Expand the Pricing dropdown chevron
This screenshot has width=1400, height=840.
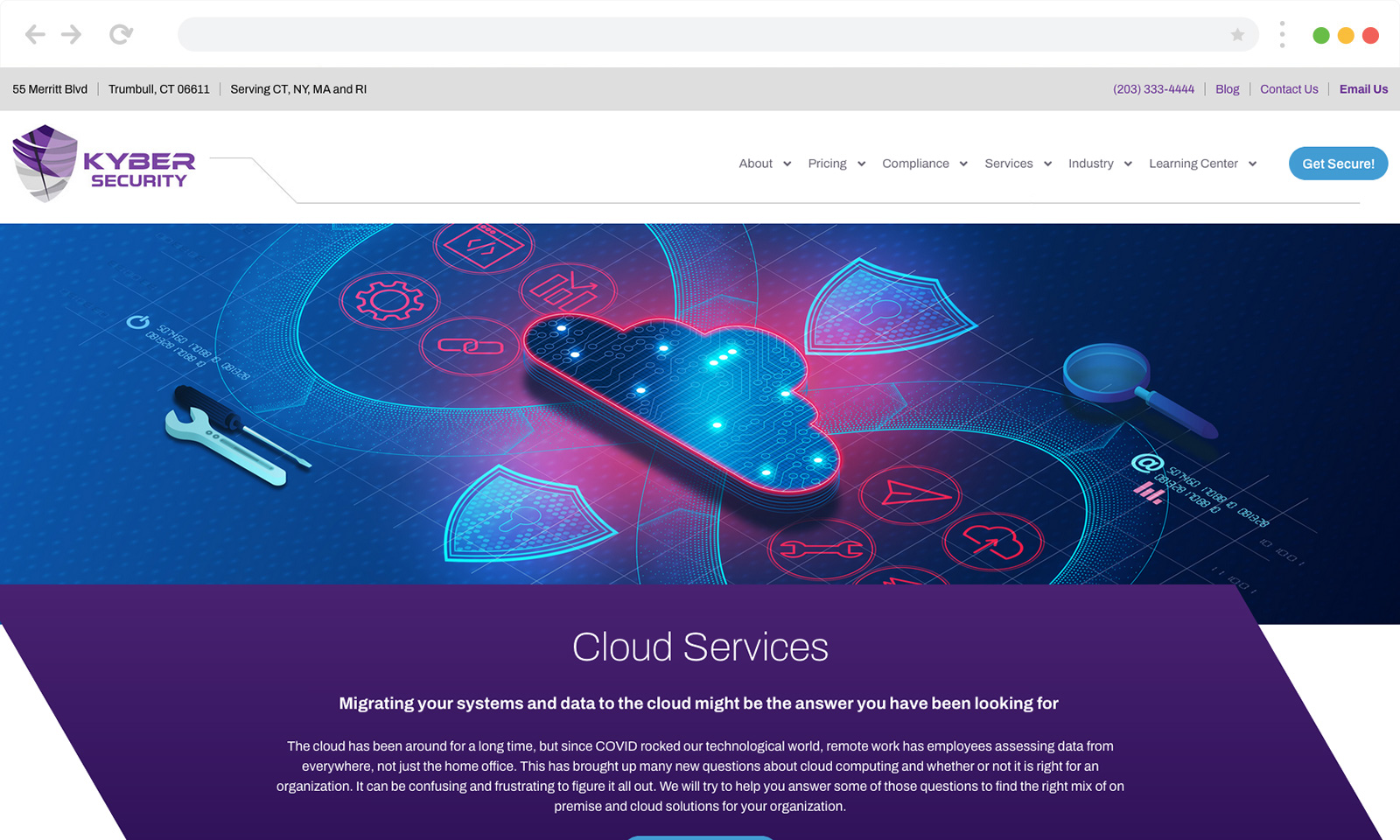[x=862, y=164]
